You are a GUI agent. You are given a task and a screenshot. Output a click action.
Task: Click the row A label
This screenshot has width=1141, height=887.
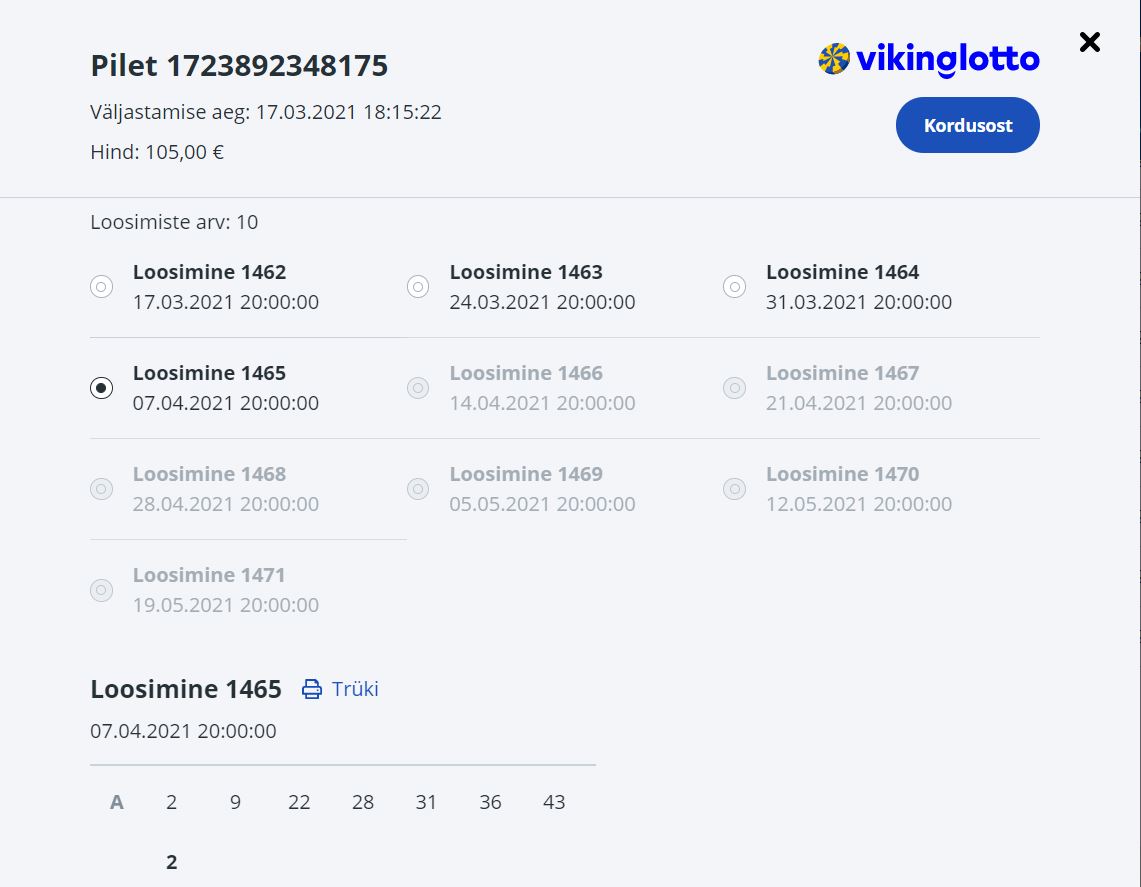117,802
